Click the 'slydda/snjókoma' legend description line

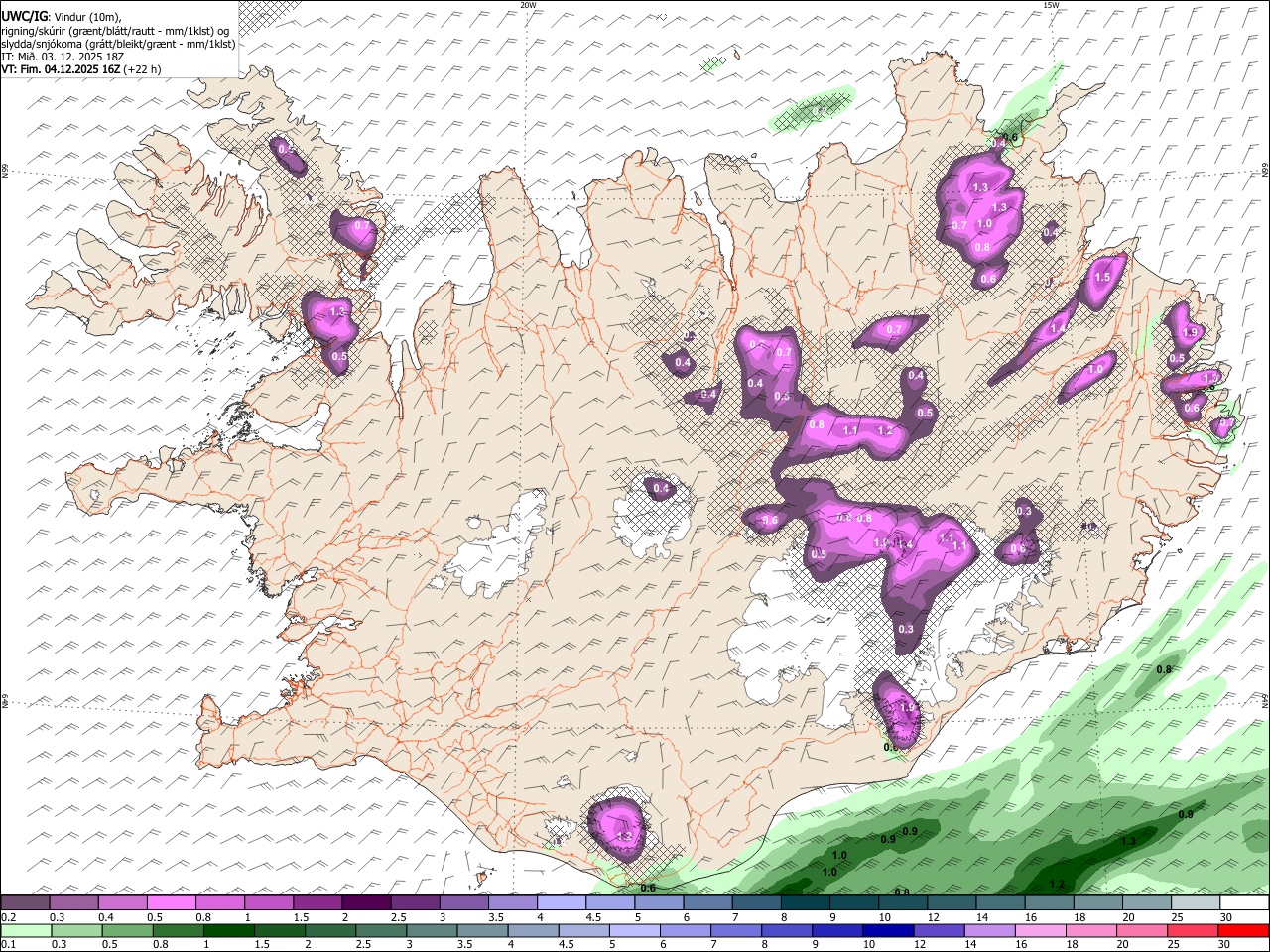coord(118,44)
